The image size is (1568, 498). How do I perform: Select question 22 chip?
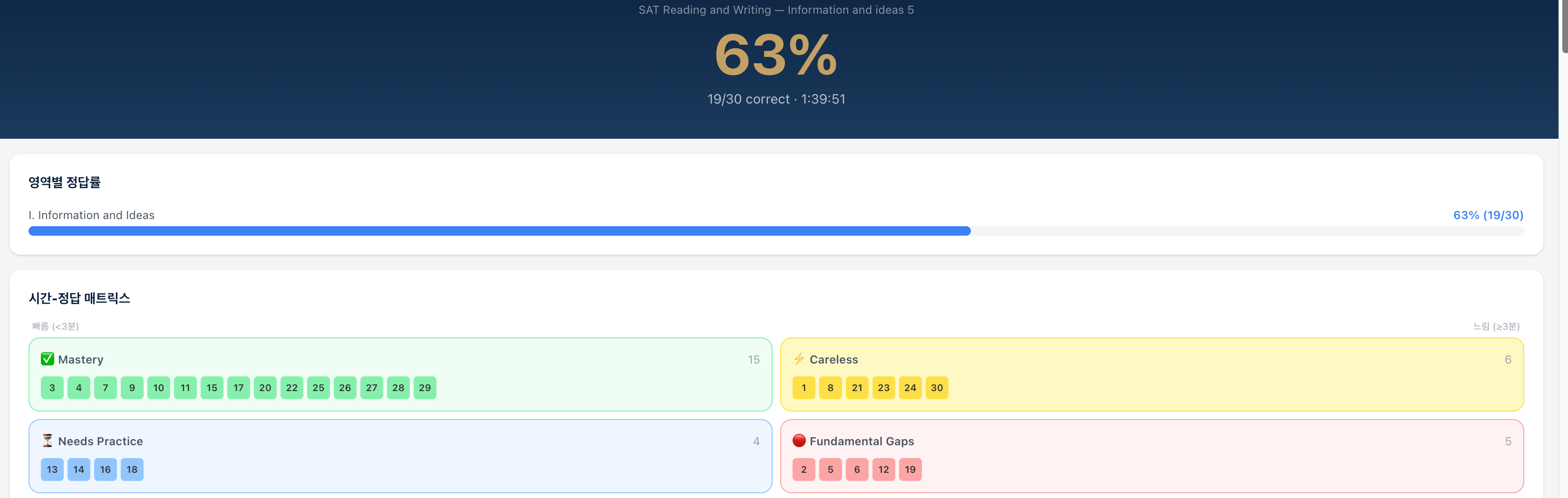(291, 388)
